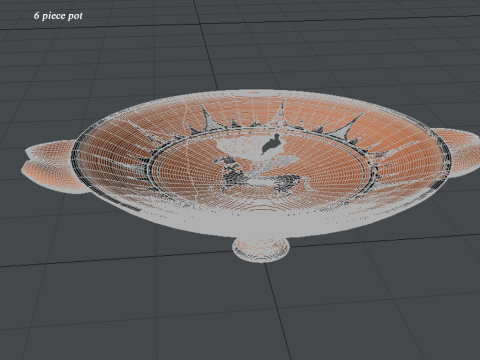Viewport: 480px width, 360px height.
Task: Click the pedestal foot of the pot
Action: coord(261,250)
